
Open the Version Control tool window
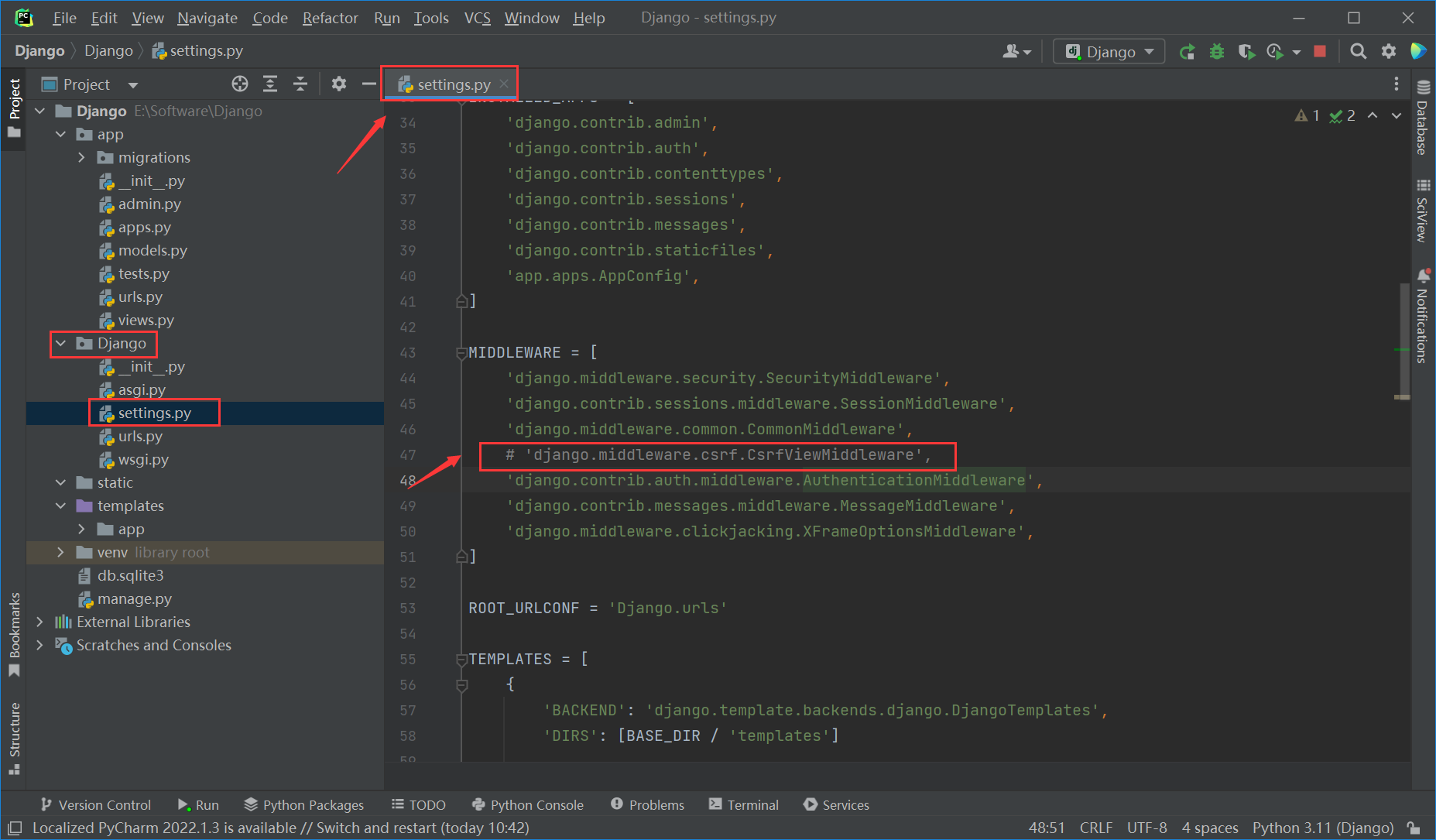96,805
